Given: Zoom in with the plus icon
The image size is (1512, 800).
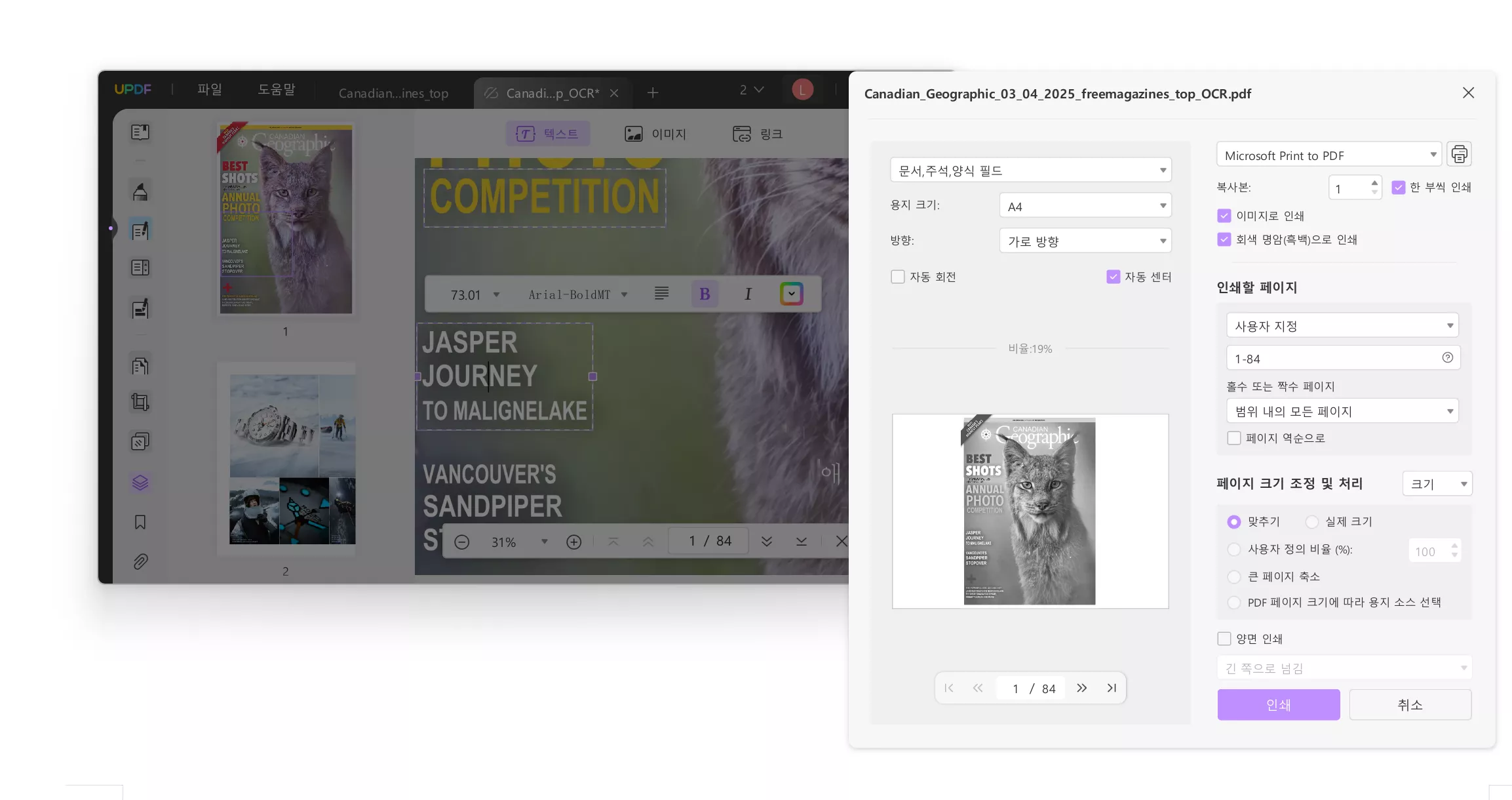Looking at the screenshot, I should [573, 542].
